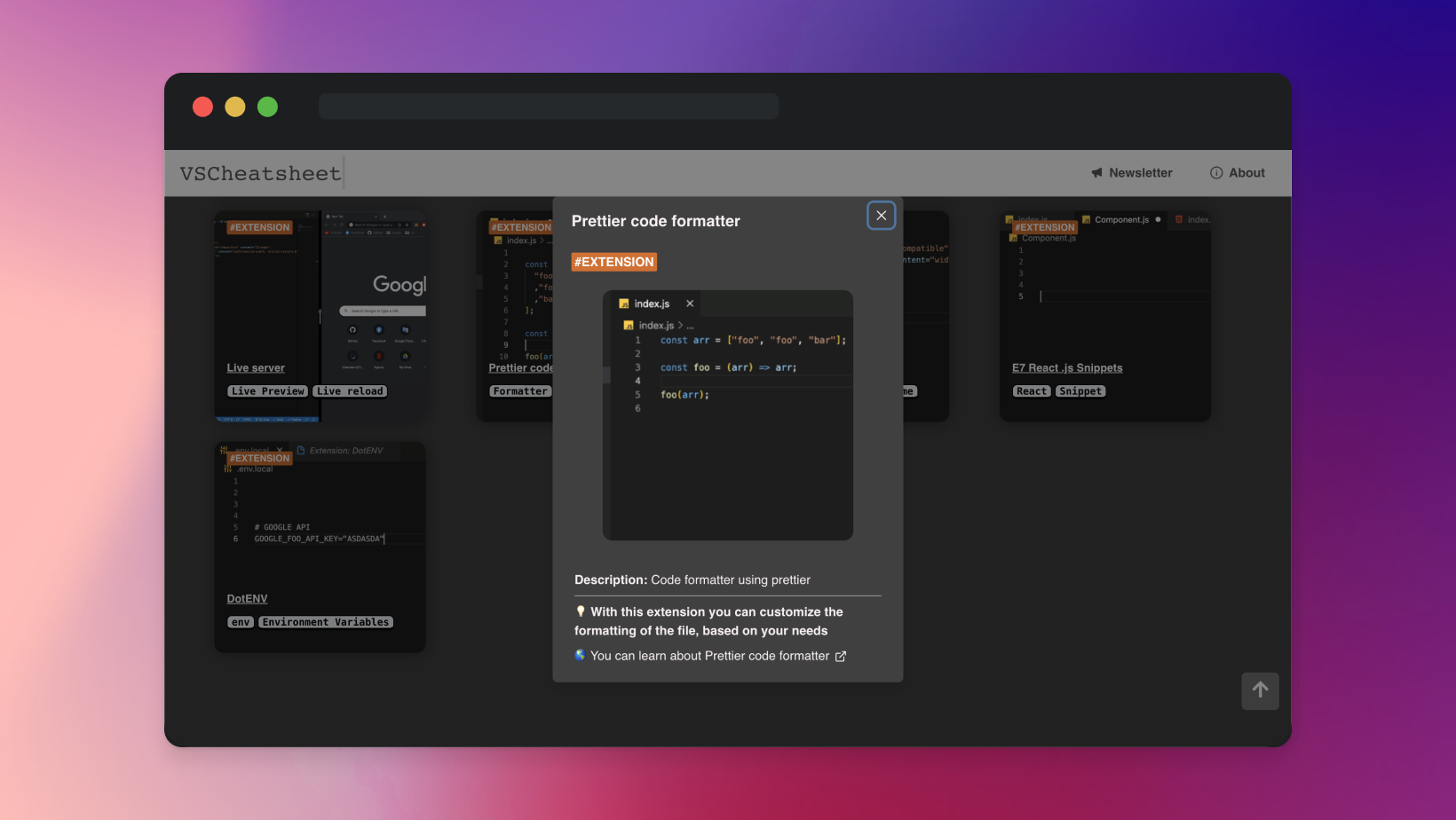Image resolution: width=1456 pixels, height=820 pixels.
Task: Click the #EXTENSION badge on the E7 React card
Action: [1045, 227]
